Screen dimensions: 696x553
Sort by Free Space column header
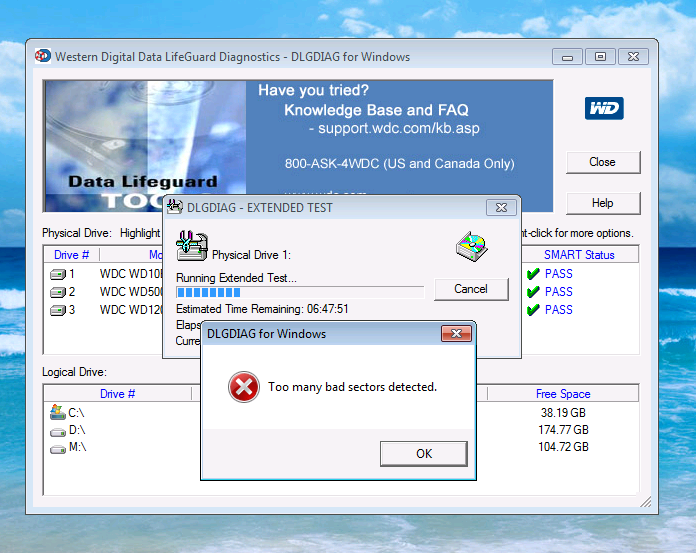pos(562,394)
